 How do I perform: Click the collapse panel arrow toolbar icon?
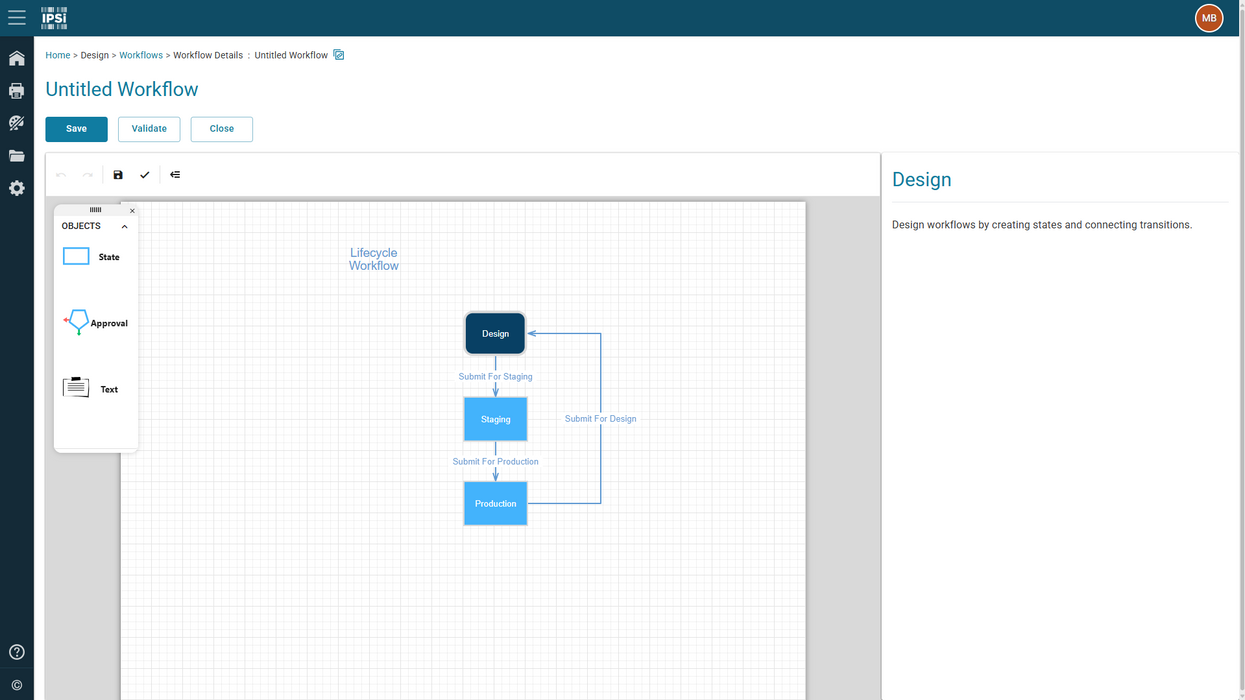pos(175,175)
